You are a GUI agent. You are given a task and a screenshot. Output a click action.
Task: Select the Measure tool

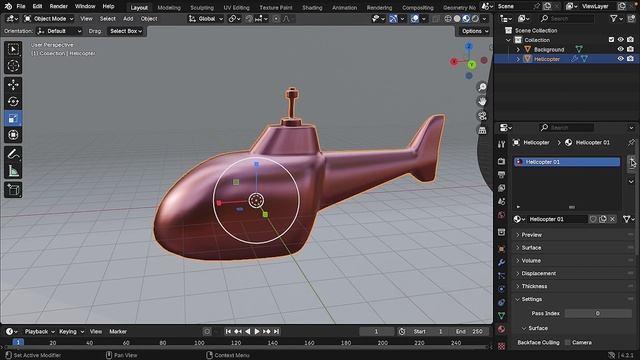pyautogui.click(x=13, y=171)
